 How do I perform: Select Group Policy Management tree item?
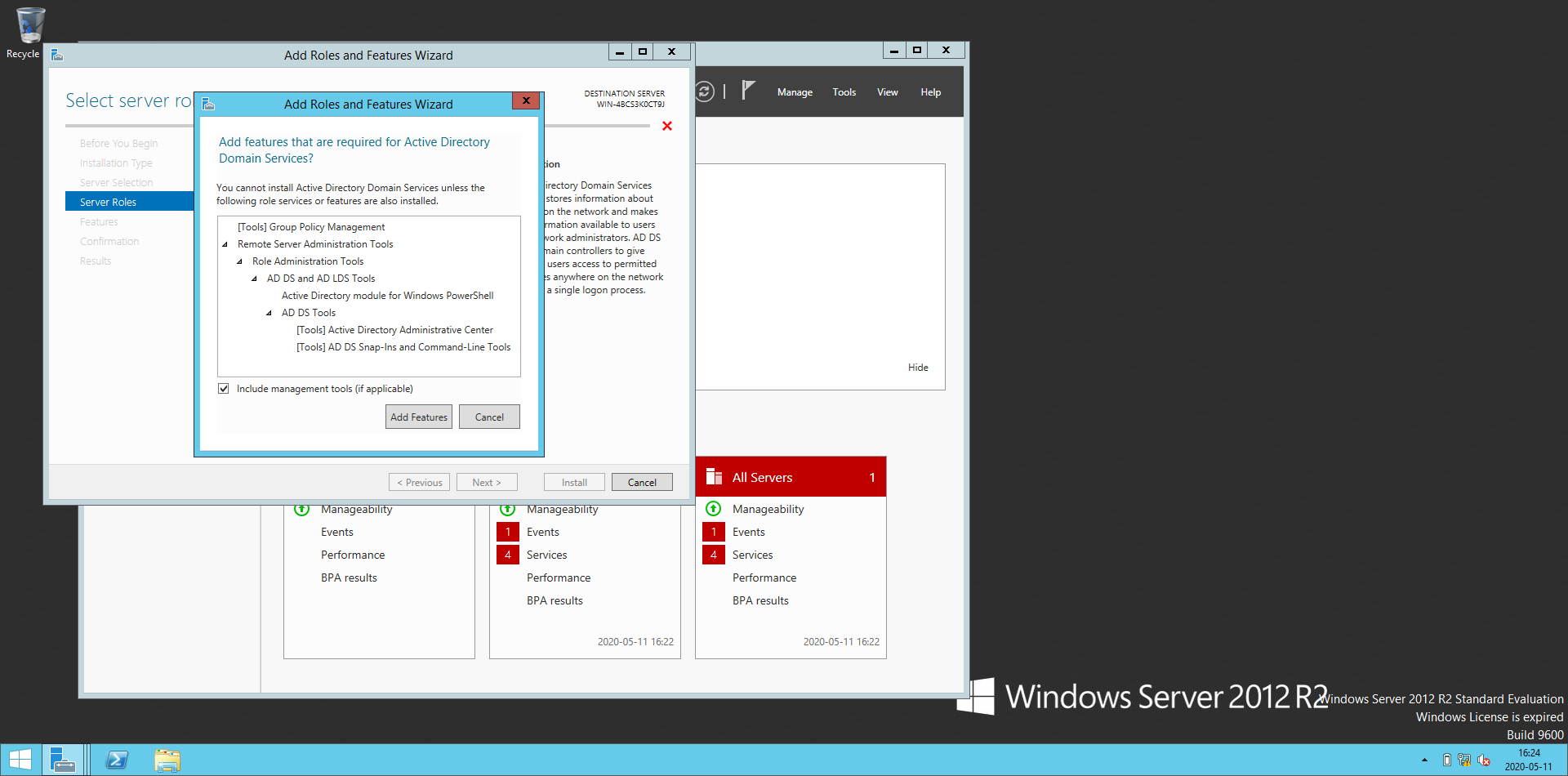point(311,227)
